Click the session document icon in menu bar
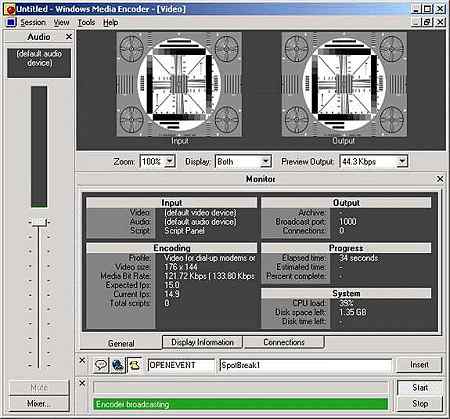450x419 pixels. [x=11, y=22]
